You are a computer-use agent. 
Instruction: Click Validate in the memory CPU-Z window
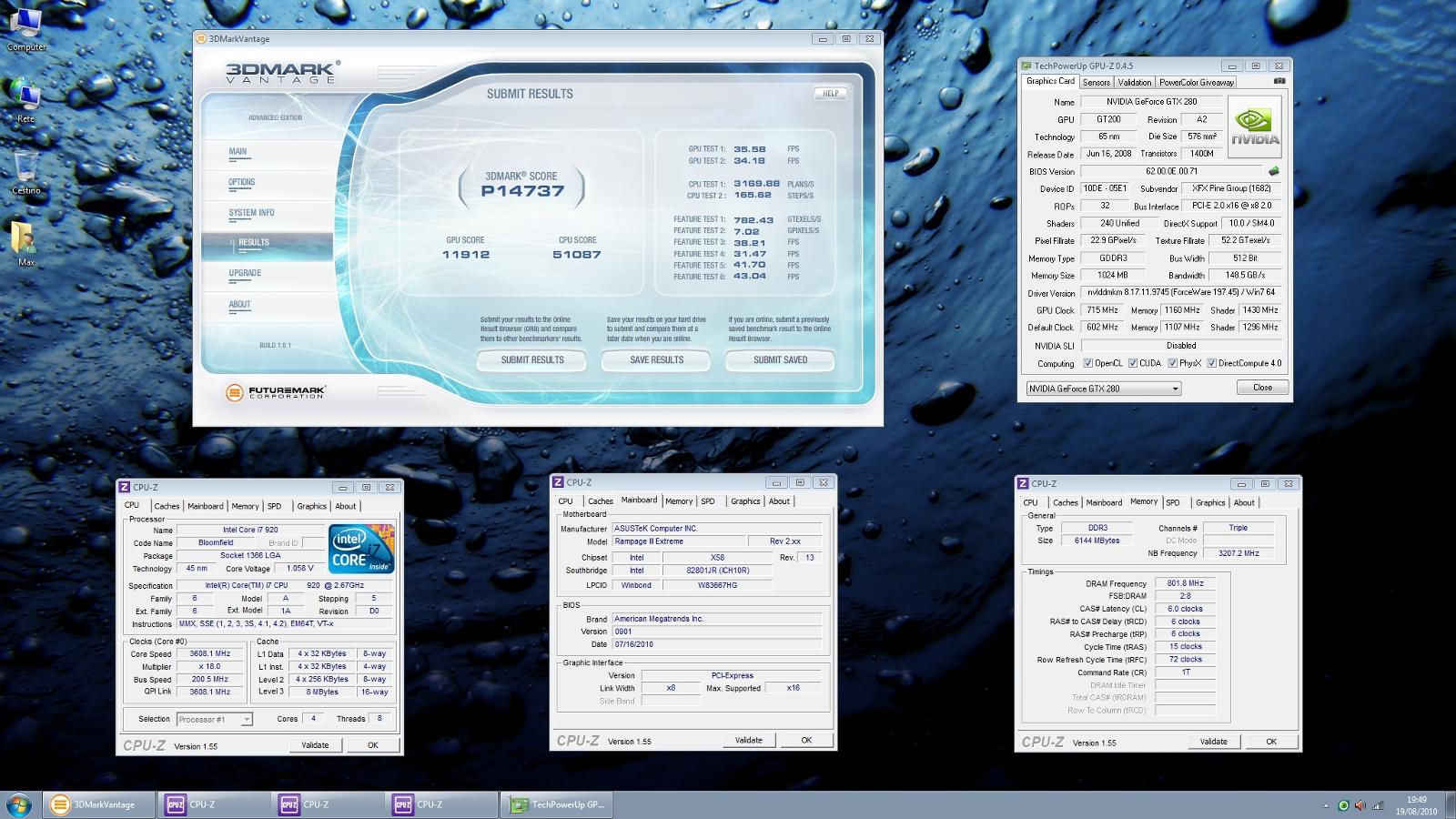tap(1213, 742)
